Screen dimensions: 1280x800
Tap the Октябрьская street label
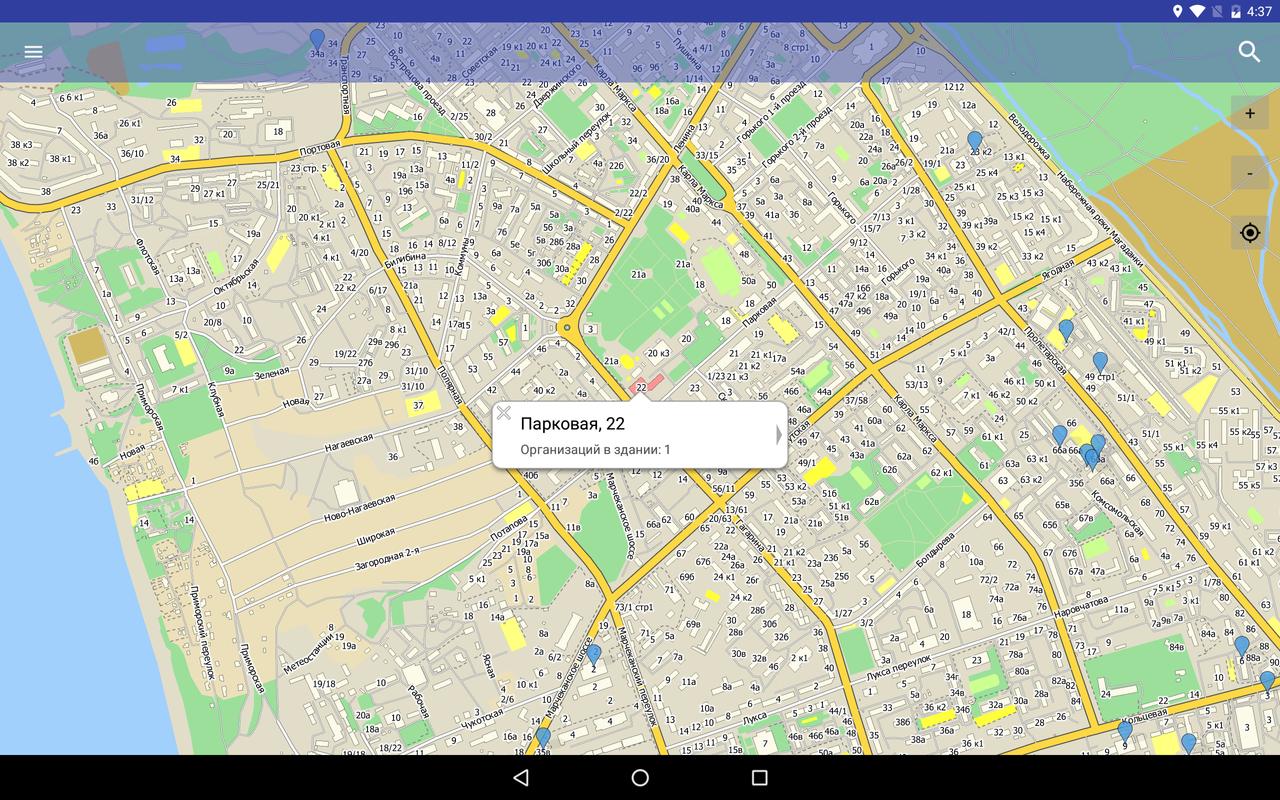pyautogui.click(x=236, y=276)
